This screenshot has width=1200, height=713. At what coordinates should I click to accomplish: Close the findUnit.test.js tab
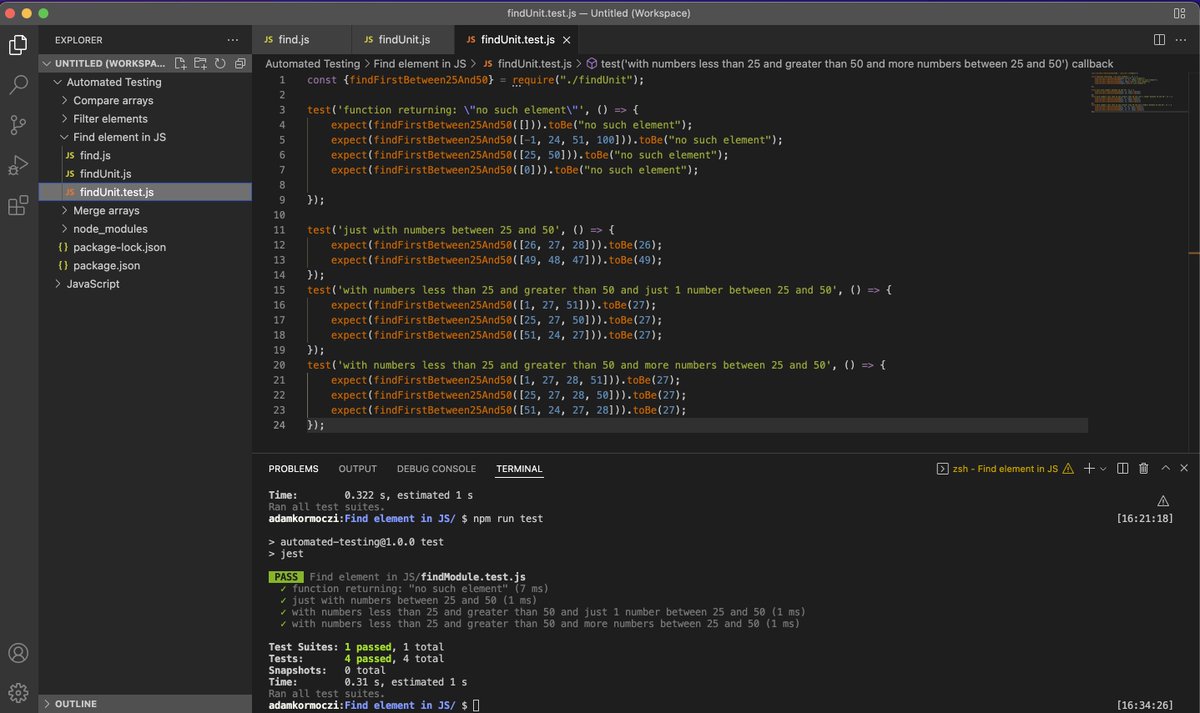click(x=567, y=40)
